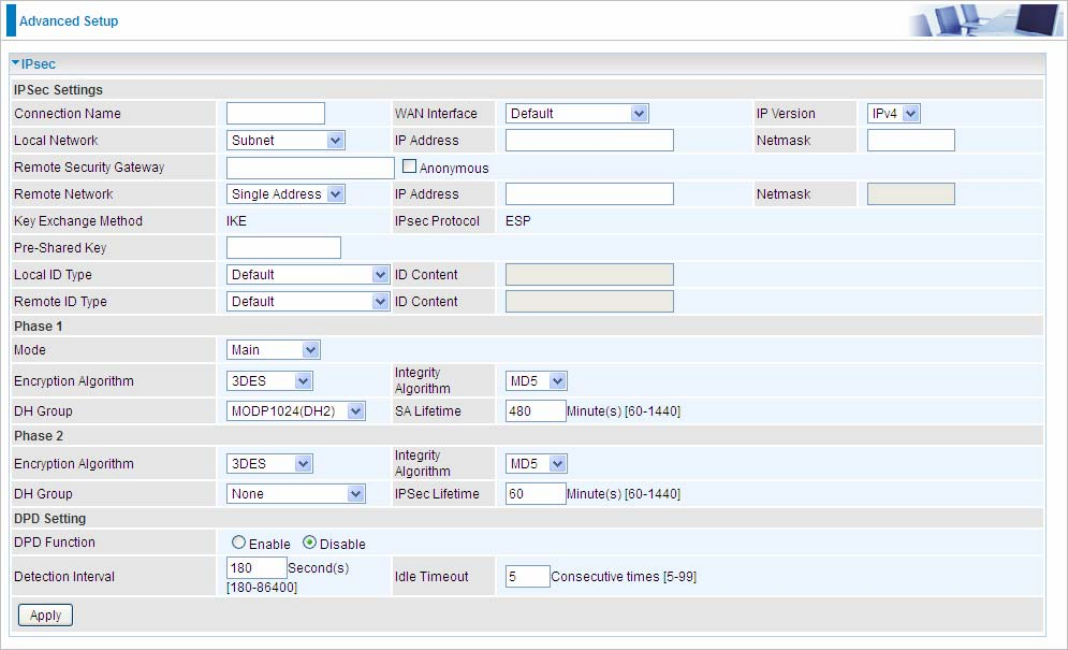
Task: Click the DPD Setting section heading
Action: 50,519
